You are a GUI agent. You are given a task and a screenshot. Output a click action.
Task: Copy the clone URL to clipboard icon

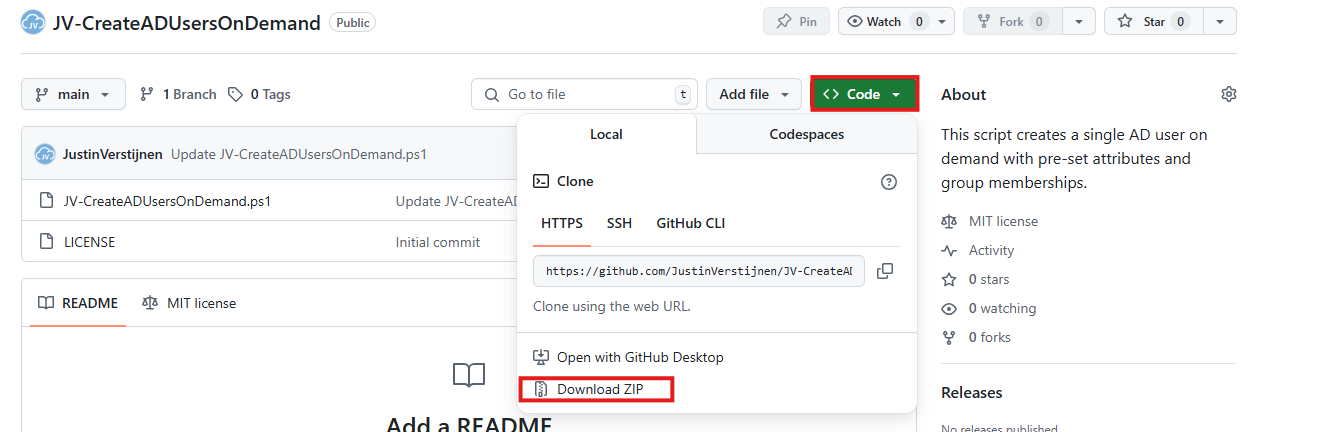point(885,271)
